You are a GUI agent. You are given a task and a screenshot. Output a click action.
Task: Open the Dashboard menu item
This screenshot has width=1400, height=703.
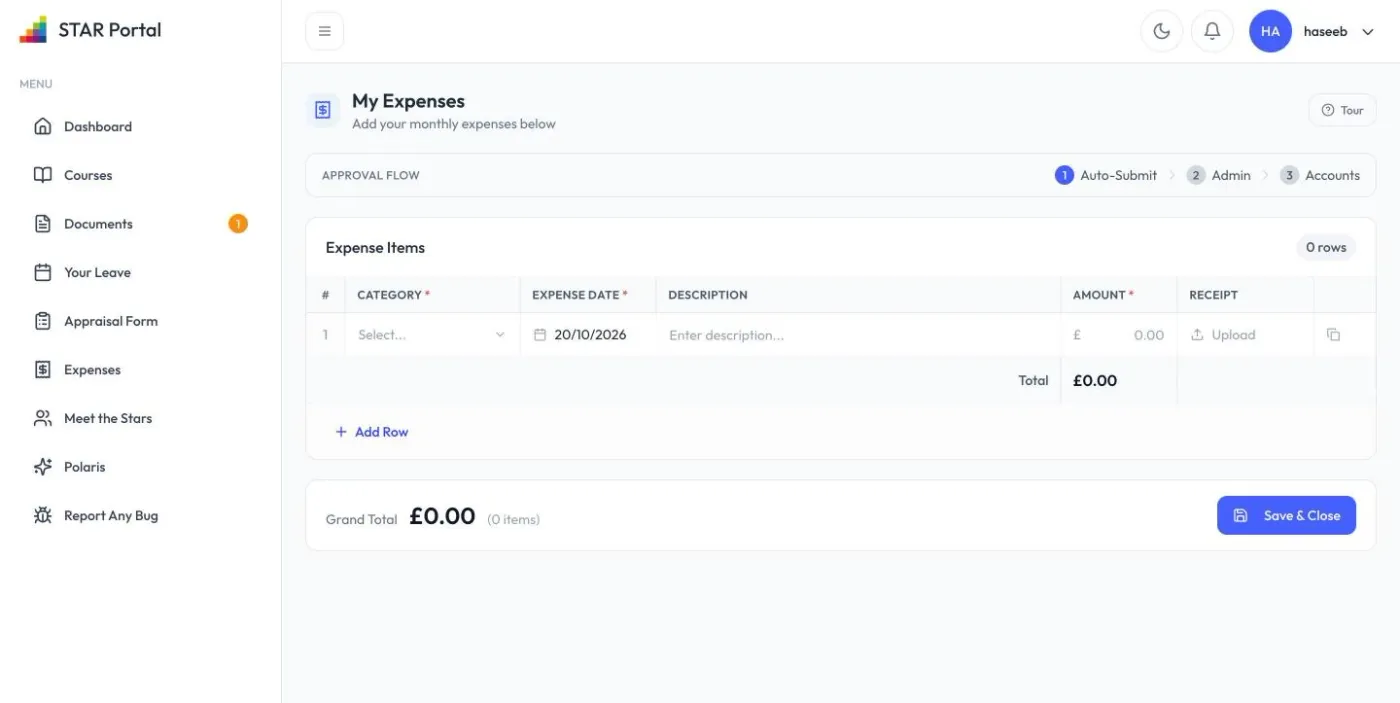140,126
